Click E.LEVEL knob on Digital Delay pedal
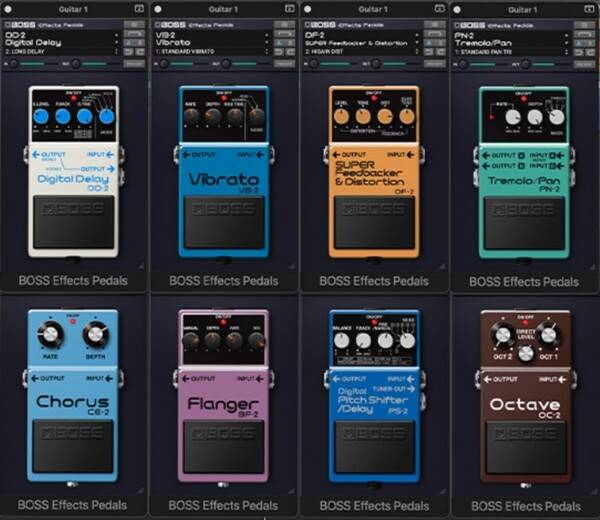600x520 pixels. point(41,116)
